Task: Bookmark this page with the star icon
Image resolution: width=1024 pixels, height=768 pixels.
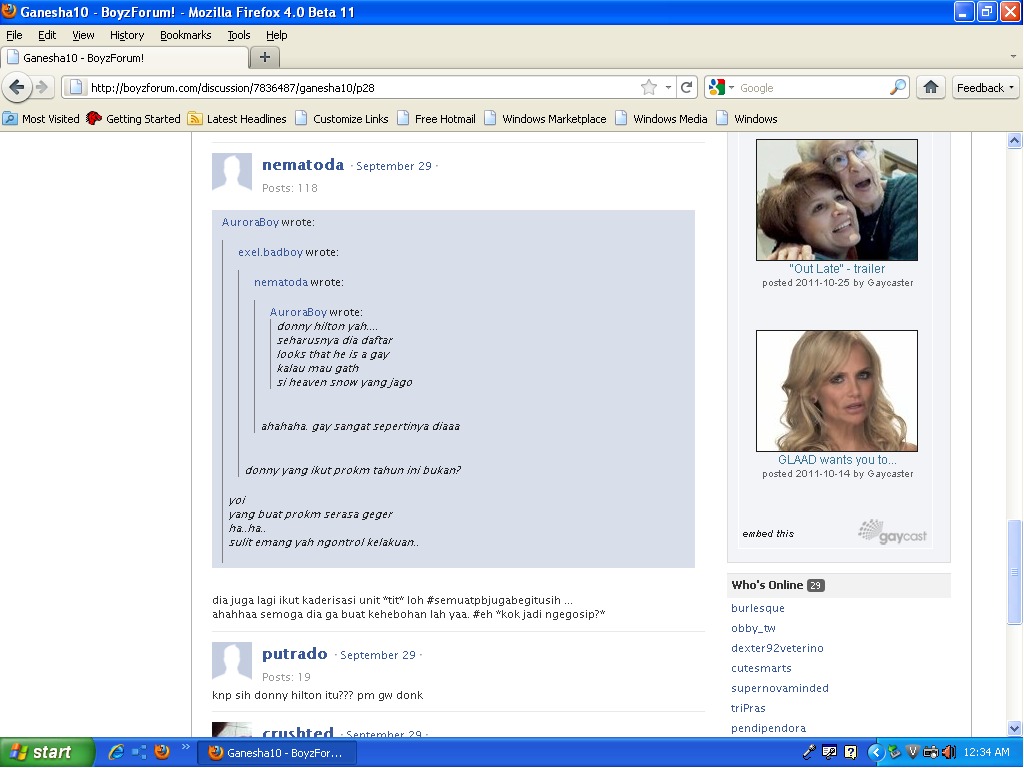Action: 648,87
